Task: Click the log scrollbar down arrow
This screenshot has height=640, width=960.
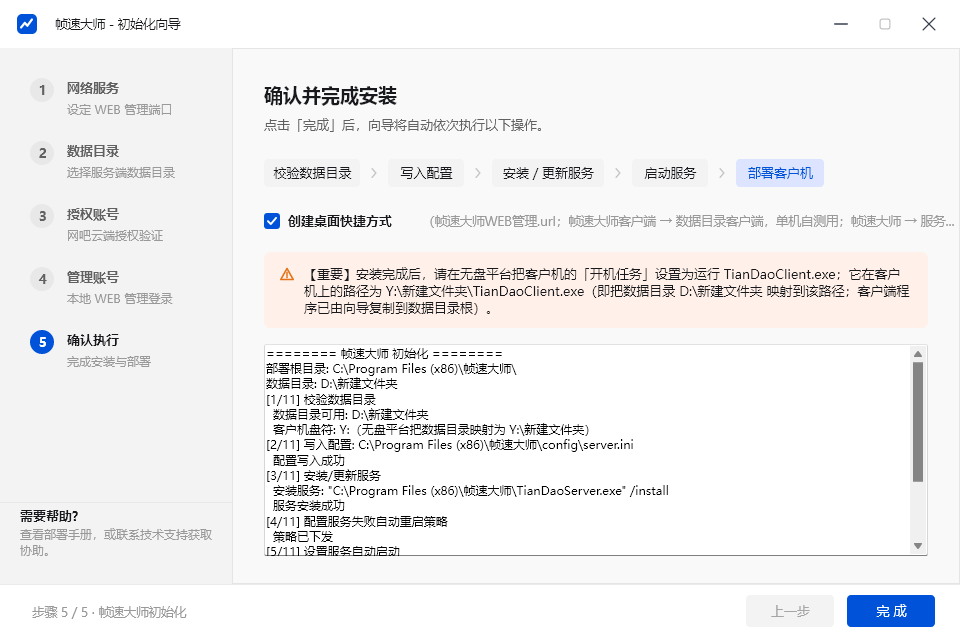Action: tap(918, 546)
